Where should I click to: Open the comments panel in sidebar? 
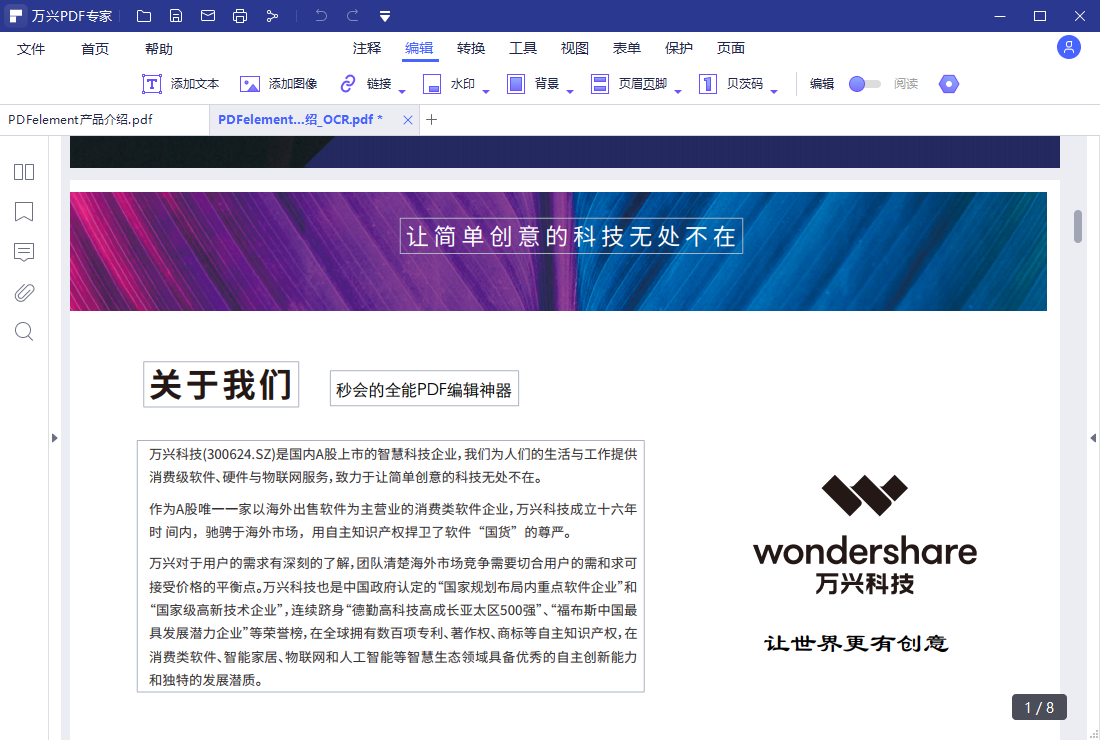pyautogui.click(x=23, y=252)
